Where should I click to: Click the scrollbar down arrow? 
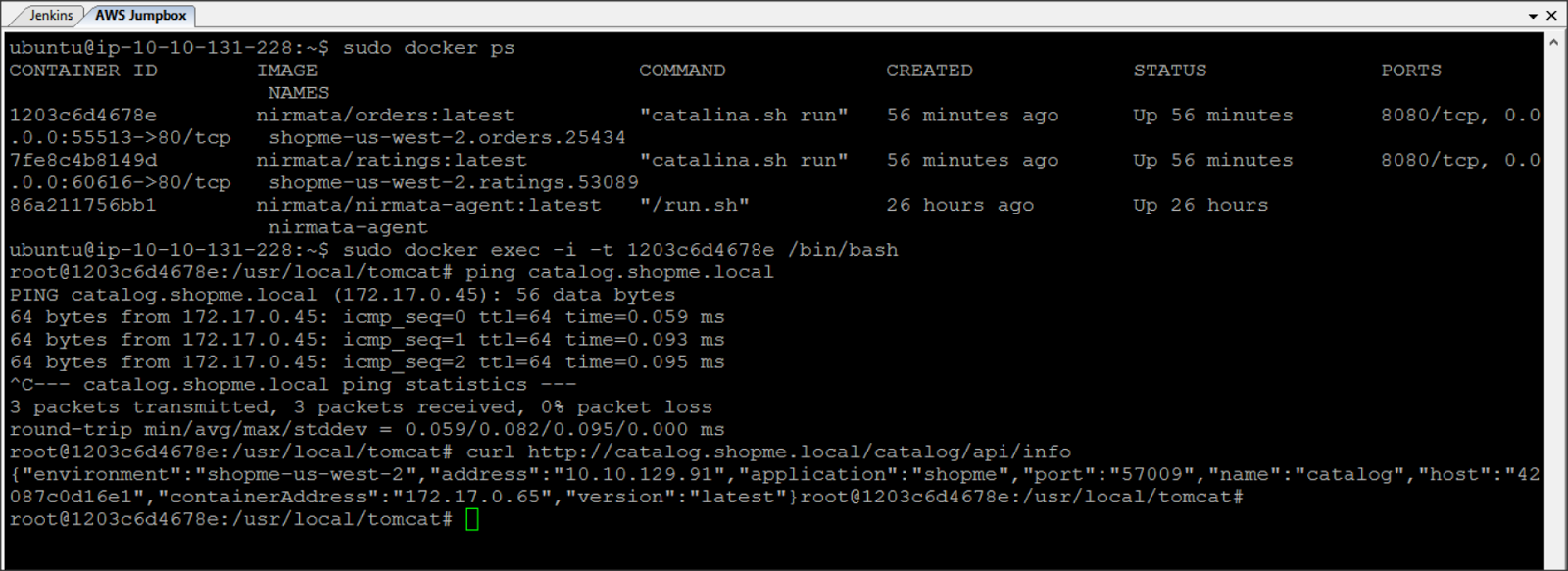coord(1554,561)
